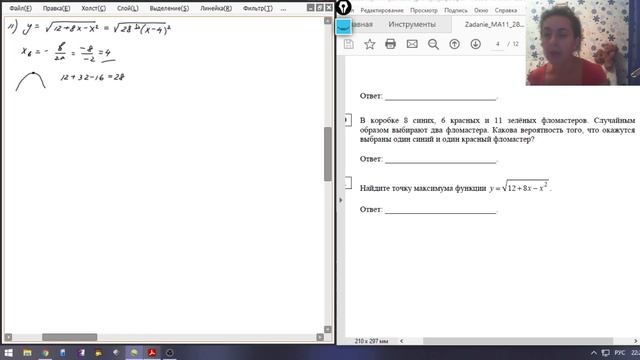Minimize the drawing canvas window

311,8
